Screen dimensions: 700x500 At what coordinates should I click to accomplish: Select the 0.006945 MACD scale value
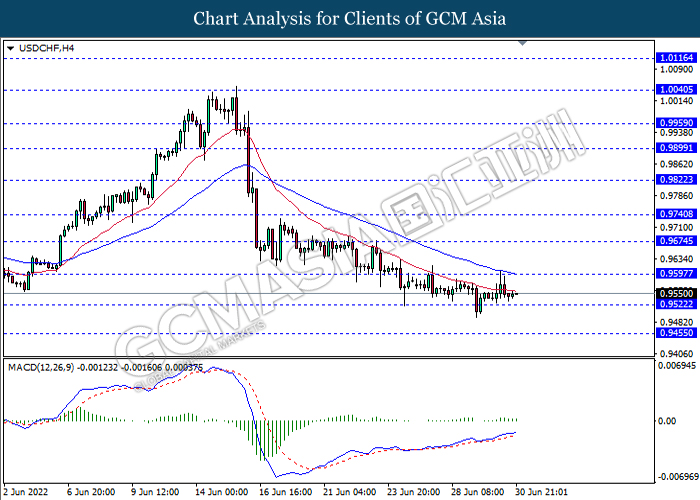tap(678, 366)
